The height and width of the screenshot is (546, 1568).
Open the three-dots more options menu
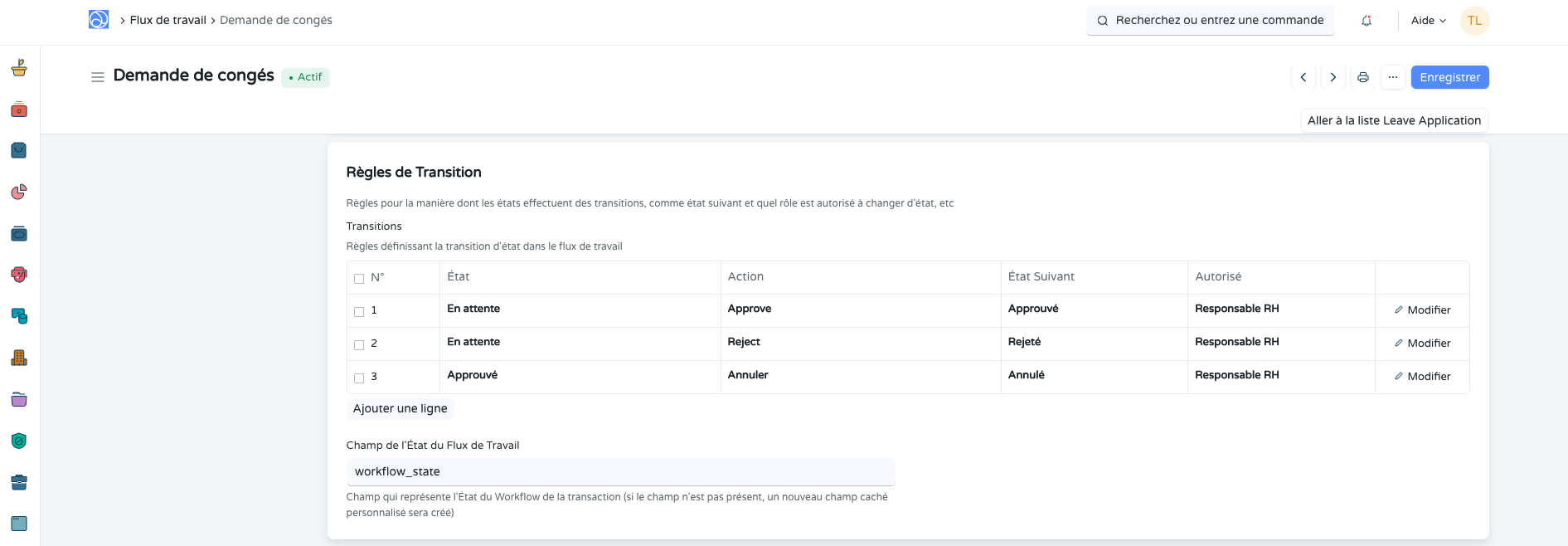point(1393,77)
